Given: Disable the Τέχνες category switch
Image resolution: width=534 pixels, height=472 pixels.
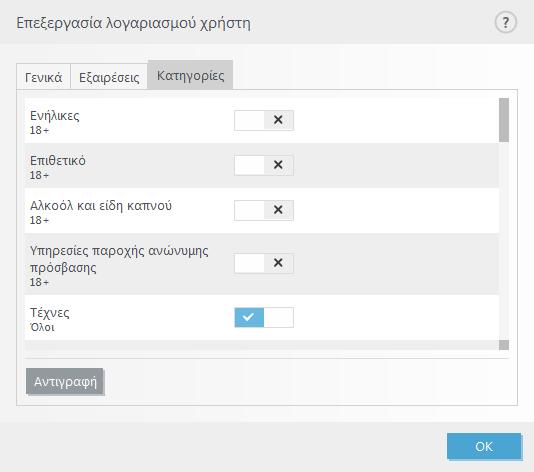Looking at the screenshot, I should coord(264,317).
